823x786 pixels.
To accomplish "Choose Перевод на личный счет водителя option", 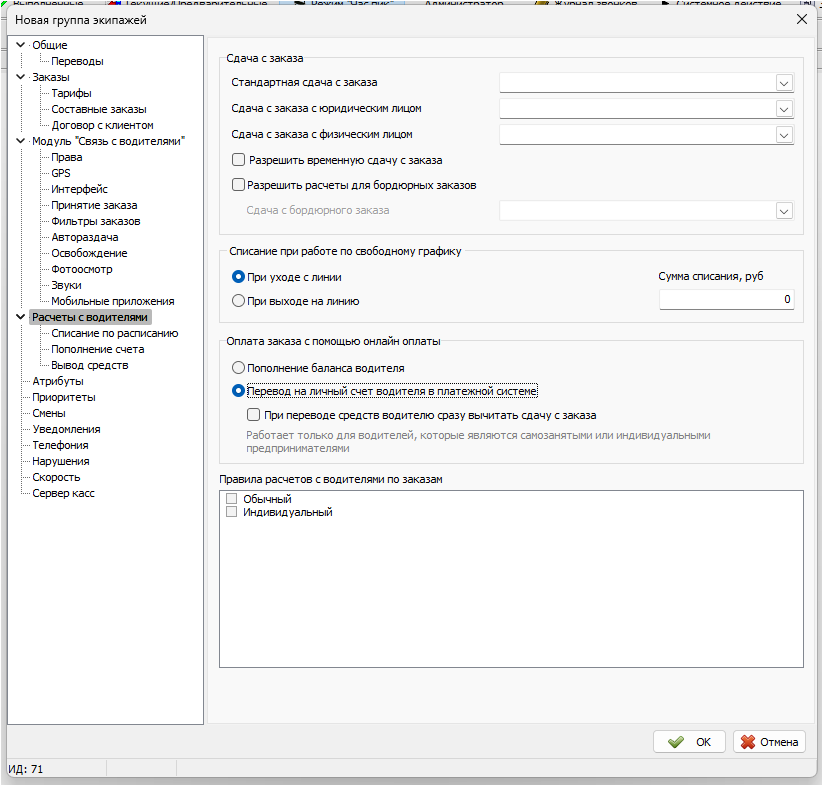I will point(238,391).
